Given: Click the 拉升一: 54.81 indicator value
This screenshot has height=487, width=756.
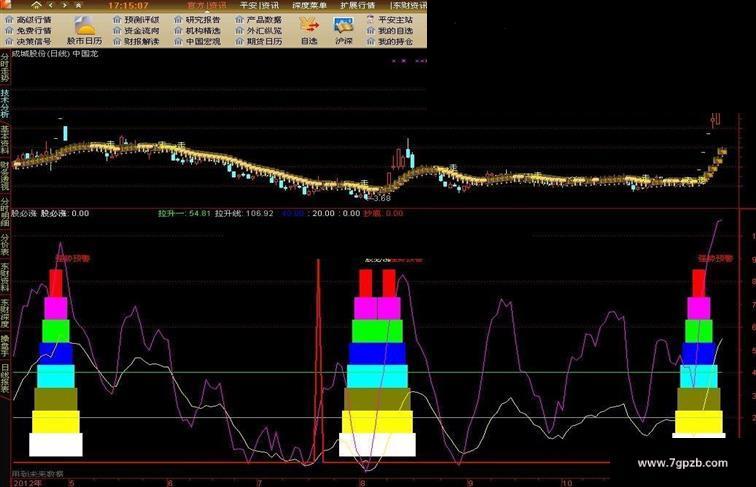Looking at the screenshot, I should 184,213.
